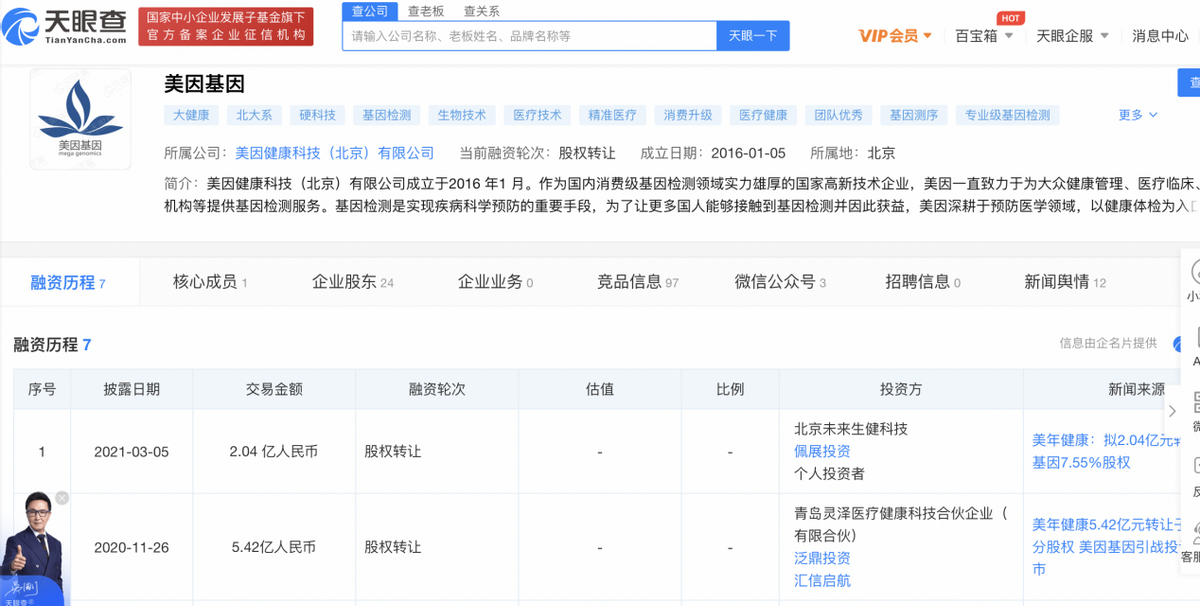The width and height of the screenshot is (1200, 606).
Task: Select the 查老板 search tab
Action: click(x=426, y=11)
